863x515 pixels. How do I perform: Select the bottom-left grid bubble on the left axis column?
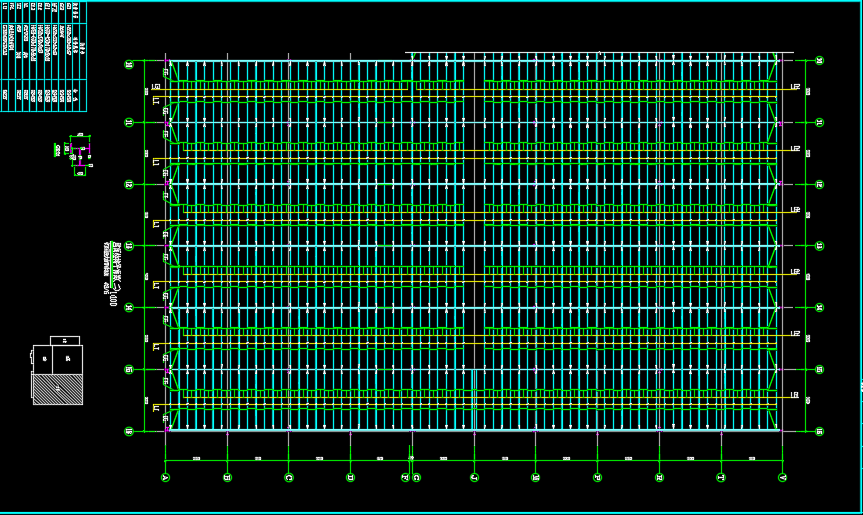coord(129,431)
